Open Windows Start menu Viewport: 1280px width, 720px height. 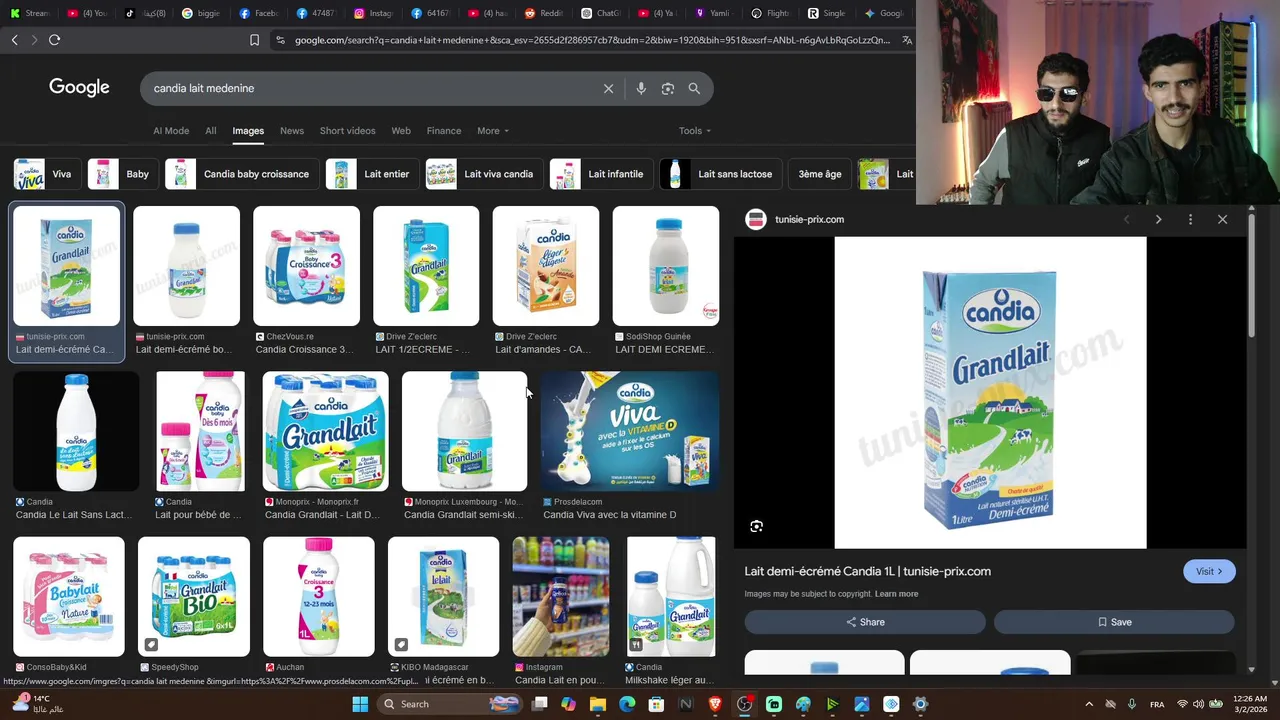coord(360,704)
